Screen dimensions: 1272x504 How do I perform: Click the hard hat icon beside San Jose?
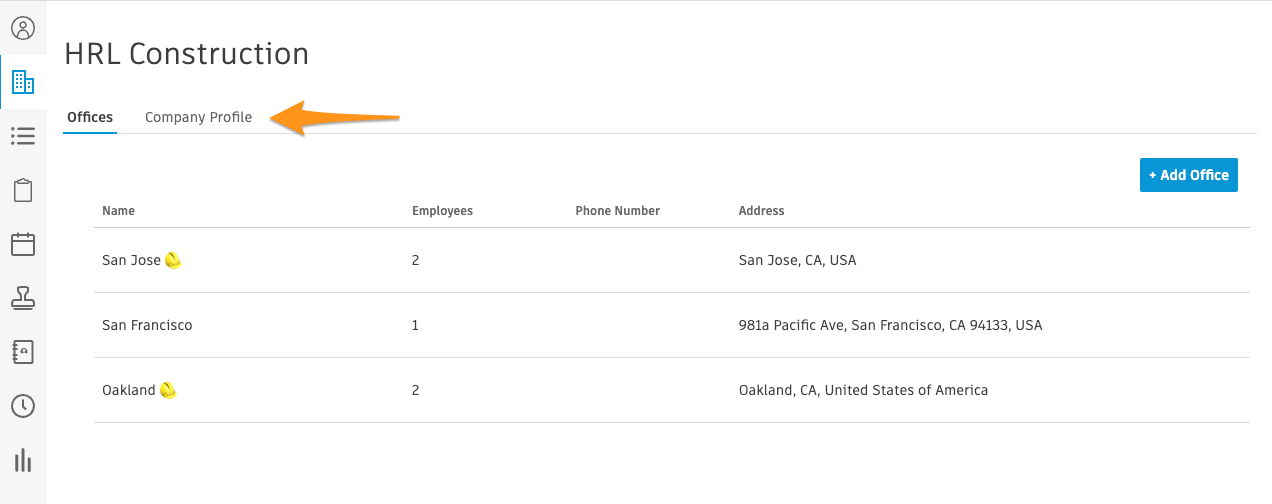coord(174,260)
